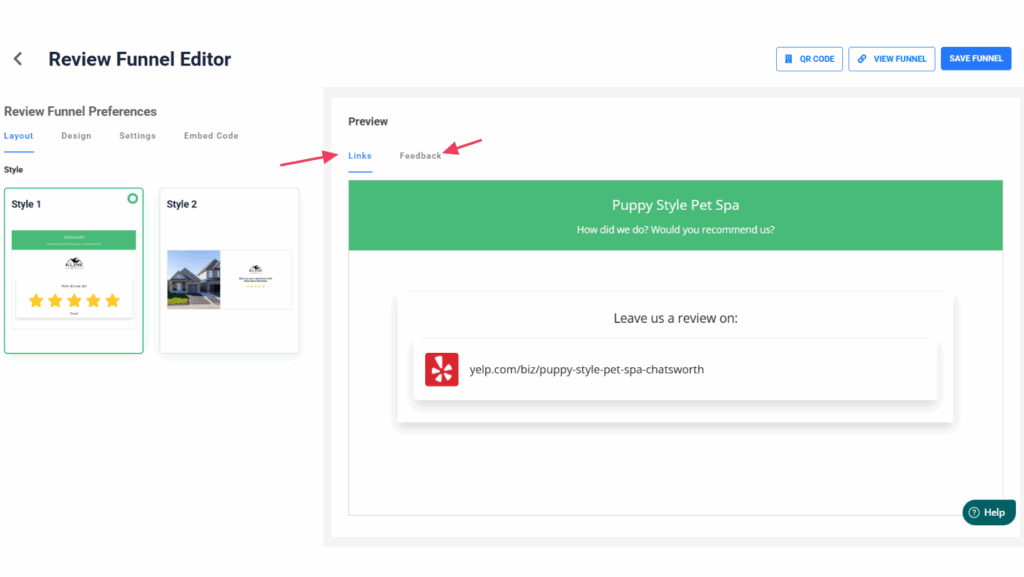1024x577 pixels.
Task: Open the Yelp puppy-style-pet-spa link
Action: (587, 370)
